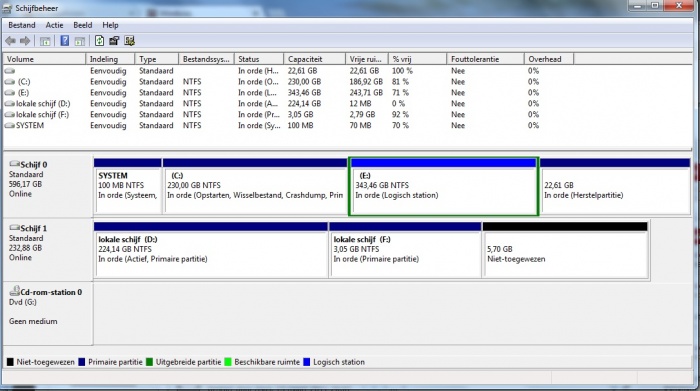Select the (C:) 230,00 GB NTFS partition block

255,186
